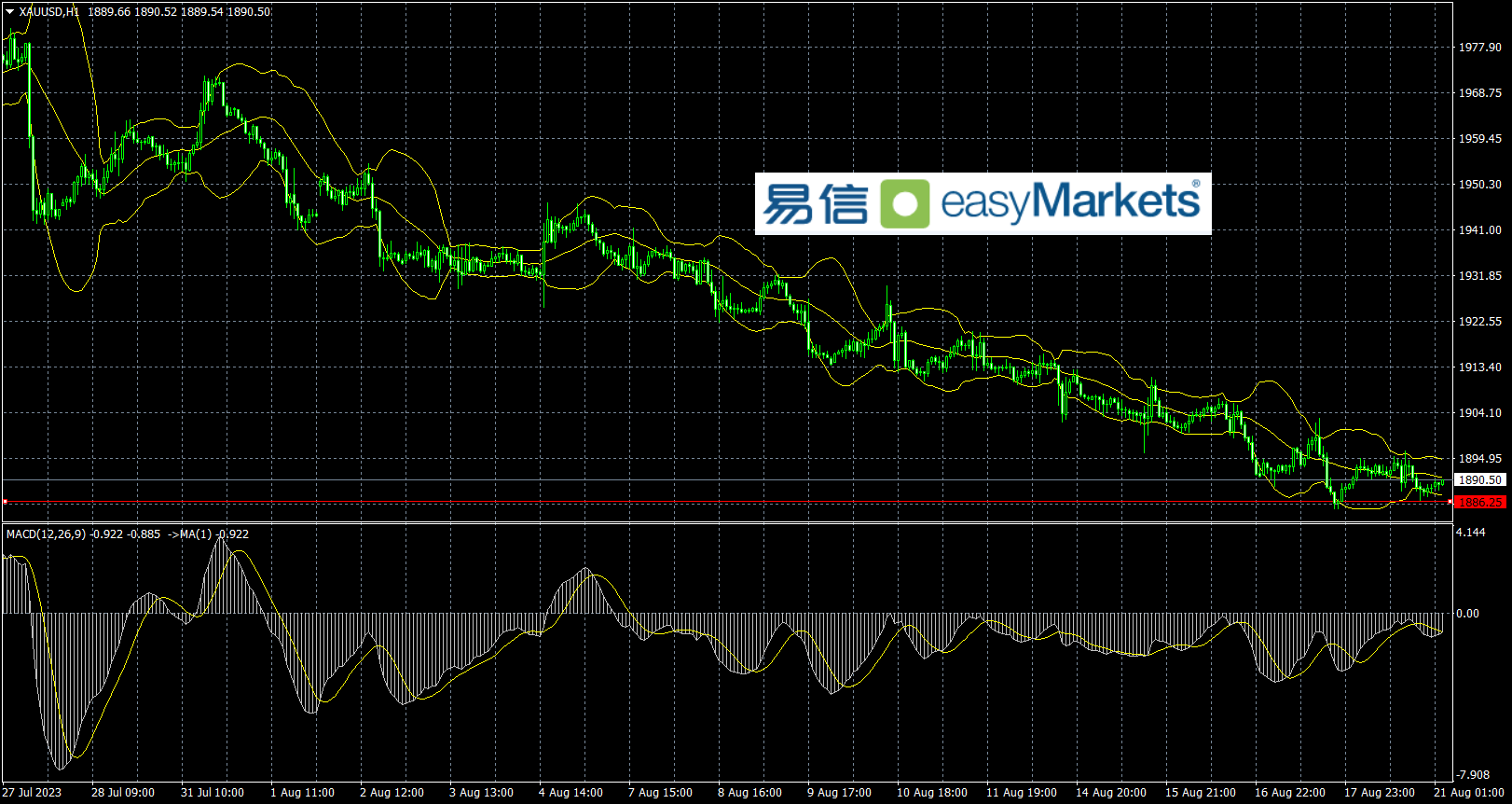This screenshot has height=804, width=1512.
Task: Click the 易信 Chinese brand characters
Action: click(815, 203)
